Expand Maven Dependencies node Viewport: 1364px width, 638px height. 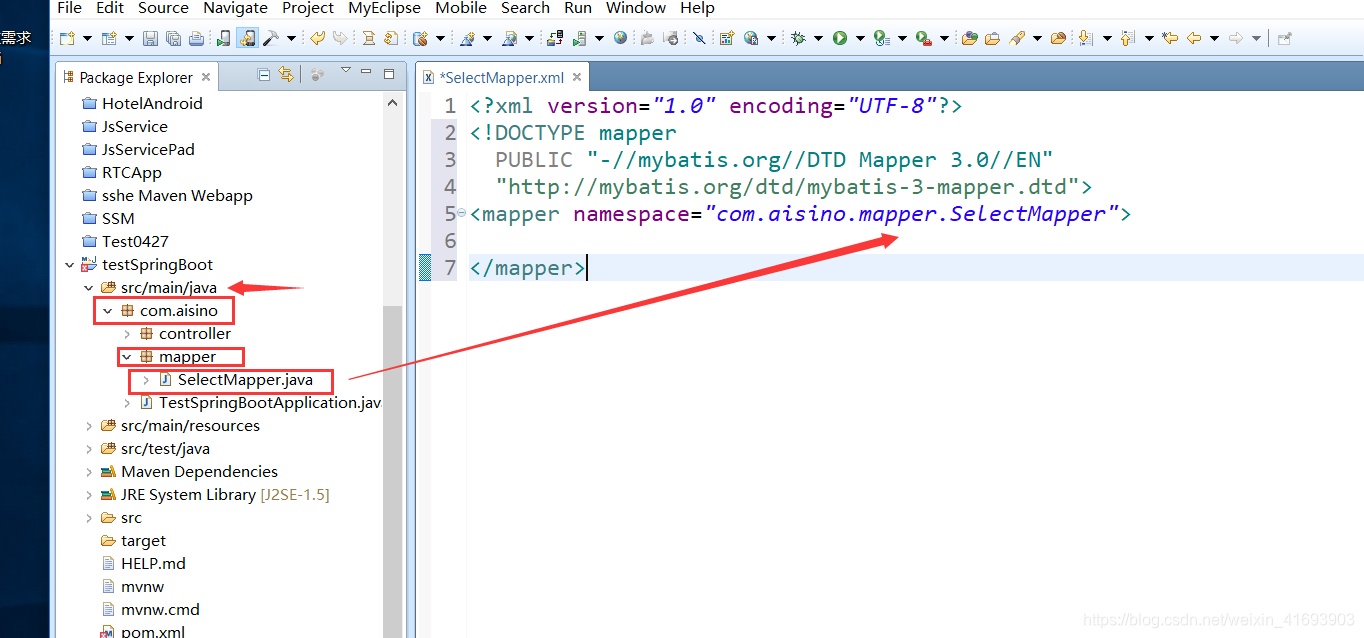click(88, 472)
